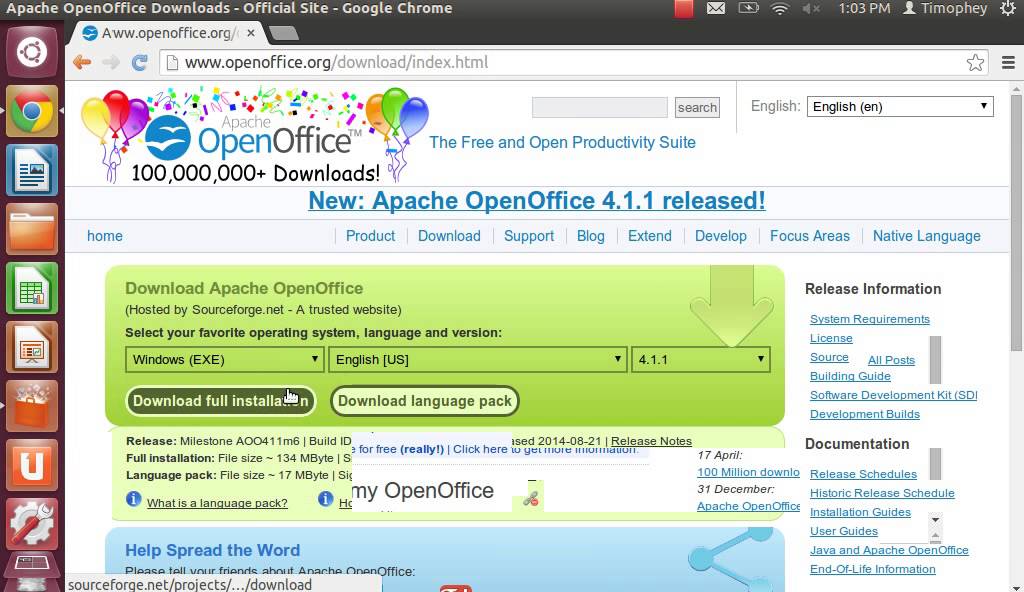Open the Release Notes link
The width and height of the screenshot is (1024, 592).
coord(651,441)
